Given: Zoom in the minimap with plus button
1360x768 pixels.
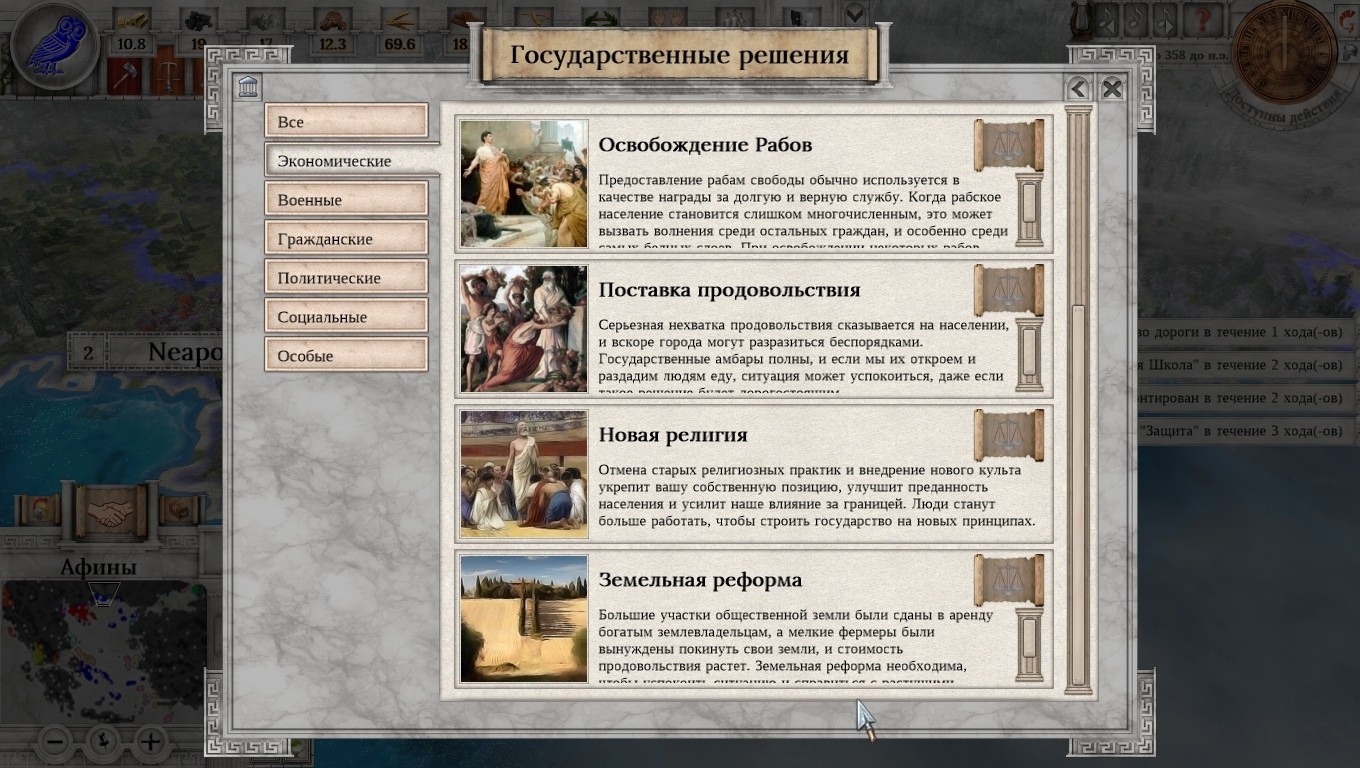Looking at the screenshot, I should 150,742.
